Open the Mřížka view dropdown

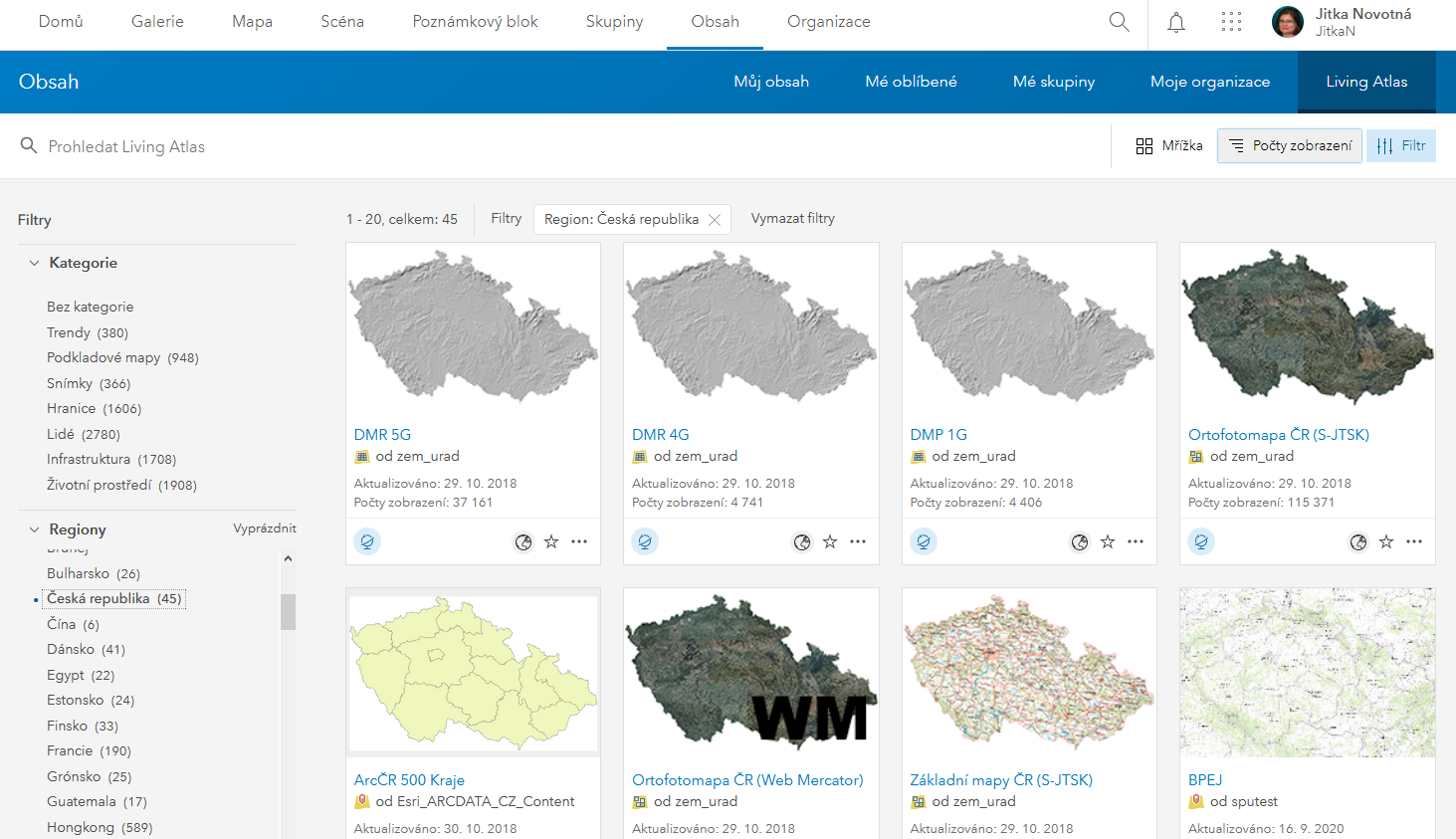click(x=1169, y=146)
